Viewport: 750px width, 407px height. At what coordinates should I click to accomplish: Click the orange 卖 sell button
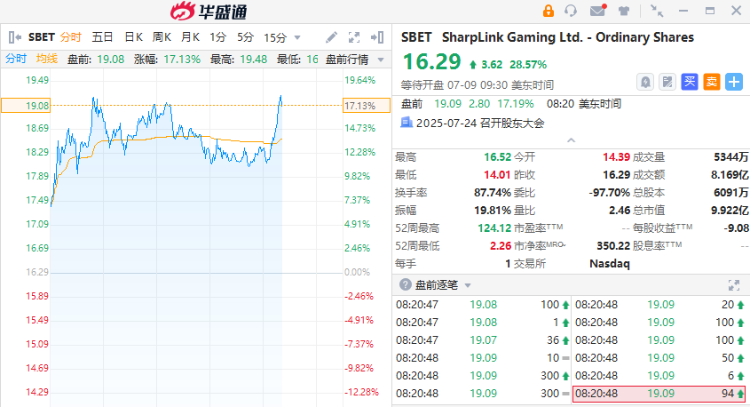[711, 80]
